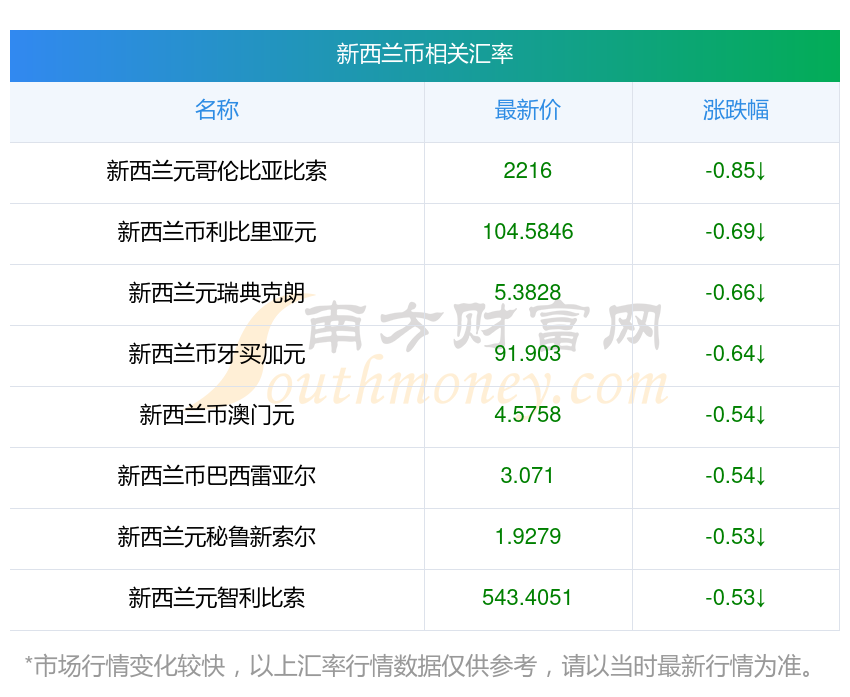
Task: Click the -0.64↓ change value
Action: click(736, 354)
